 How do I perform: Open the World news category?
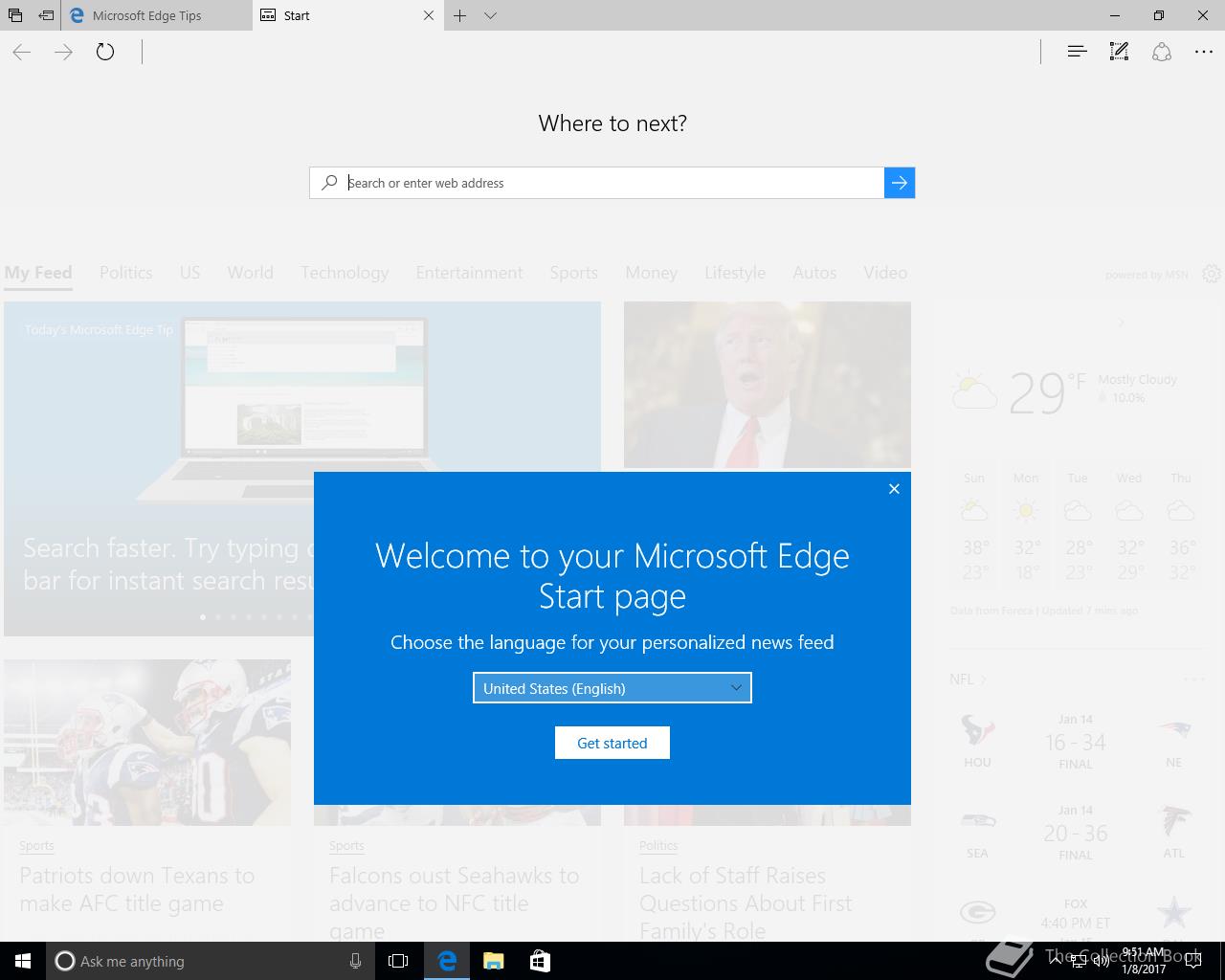251,273
